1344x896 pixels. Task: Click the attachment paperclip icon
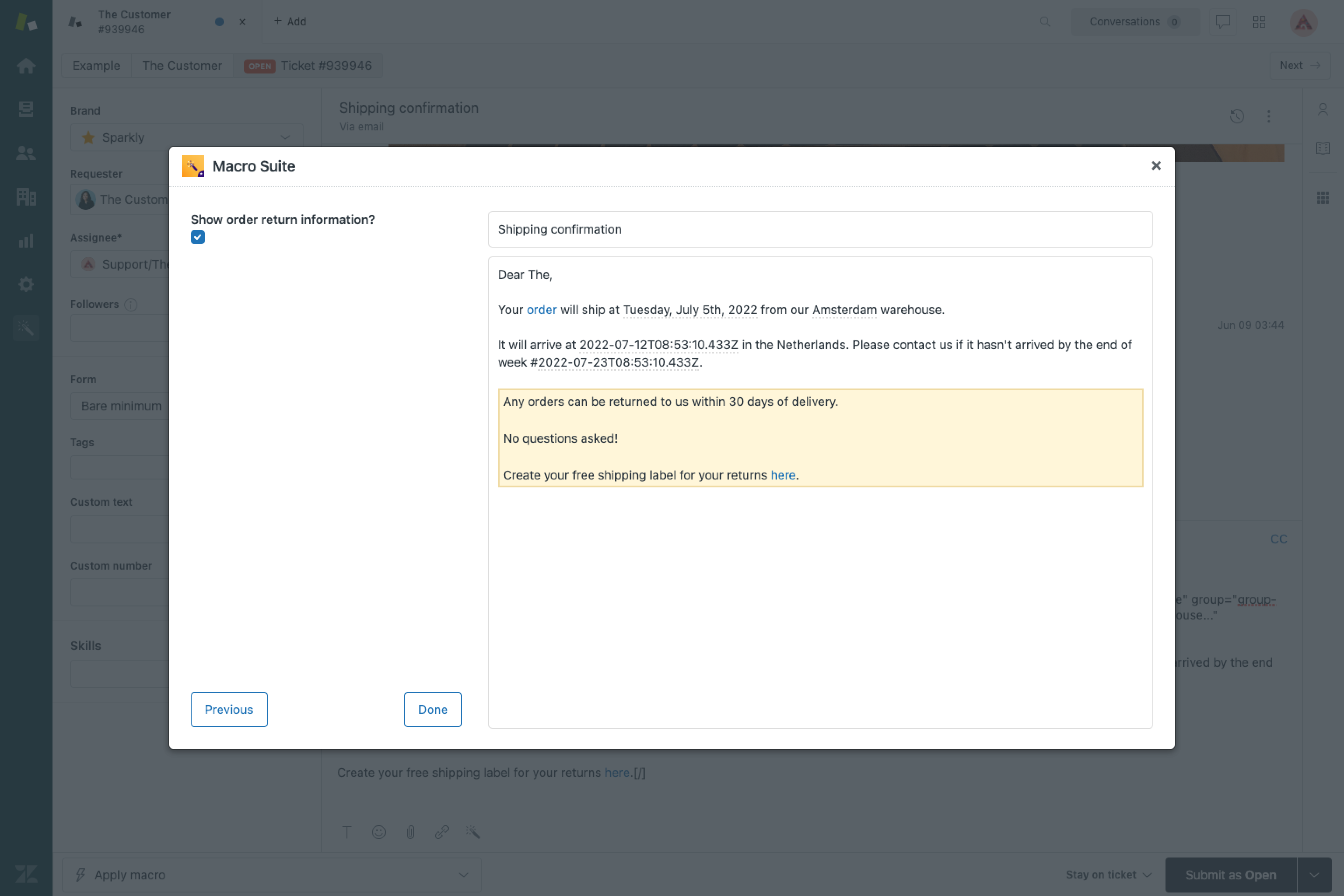[x=410, y=832]
